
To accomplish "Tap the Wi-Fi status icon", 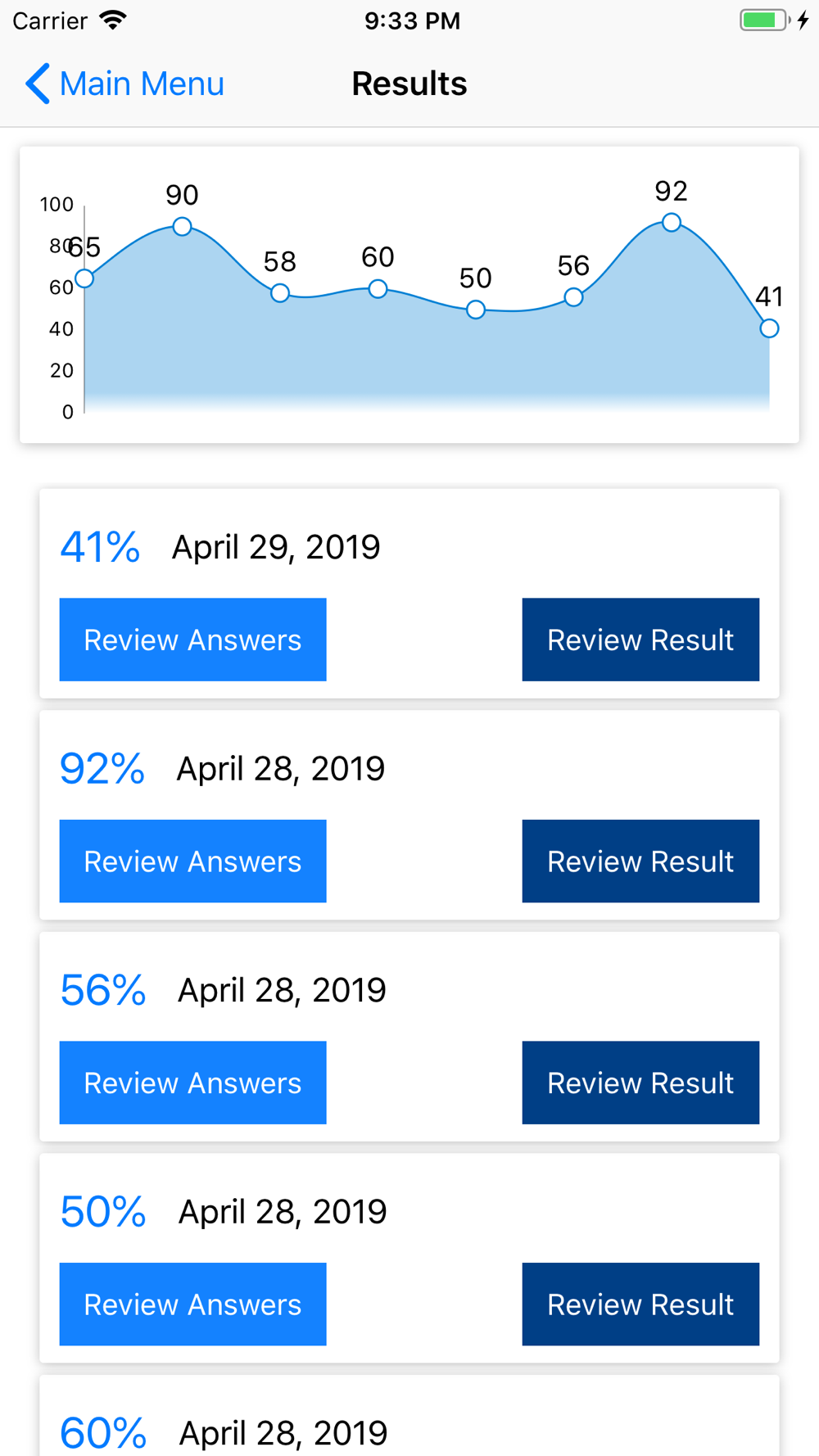I will 113,20.
